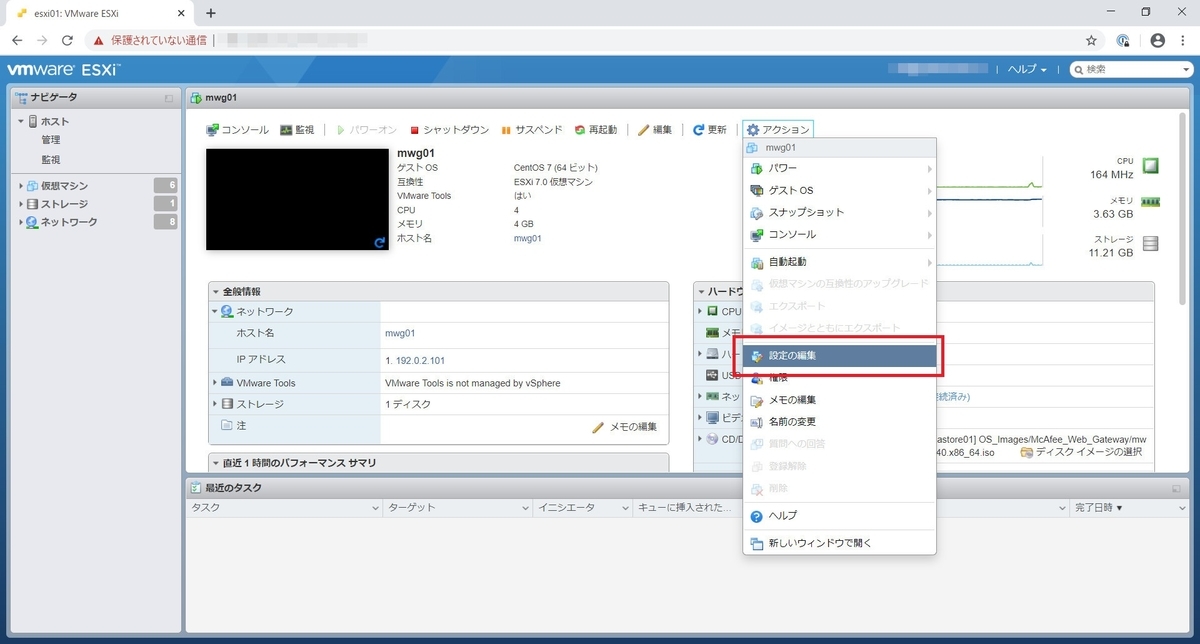Expand Virtual Machines (仮想マシン) tree arrow

click(x=21, y=186)
